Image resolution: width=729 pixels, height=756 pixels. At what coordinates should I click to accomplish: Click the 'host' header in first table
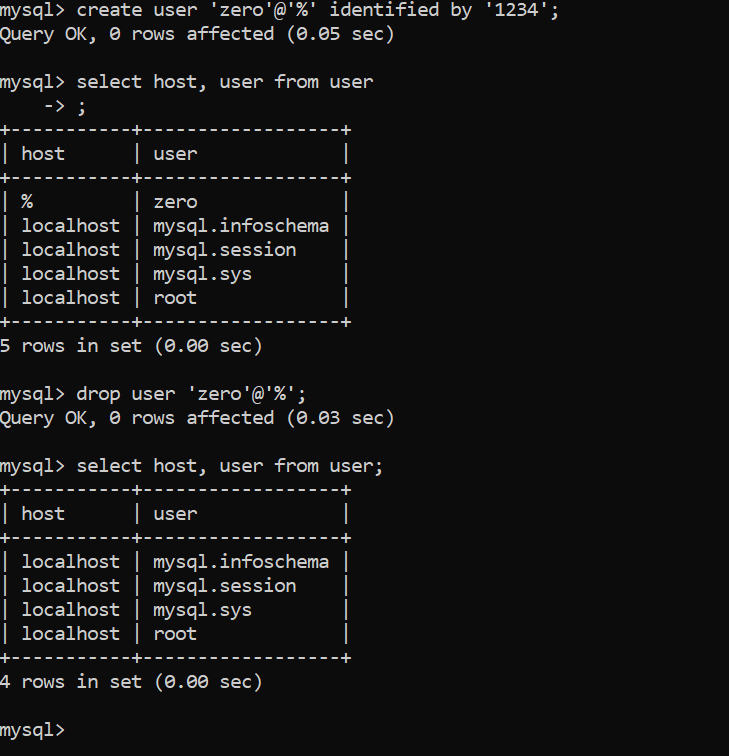coord(43,154)
